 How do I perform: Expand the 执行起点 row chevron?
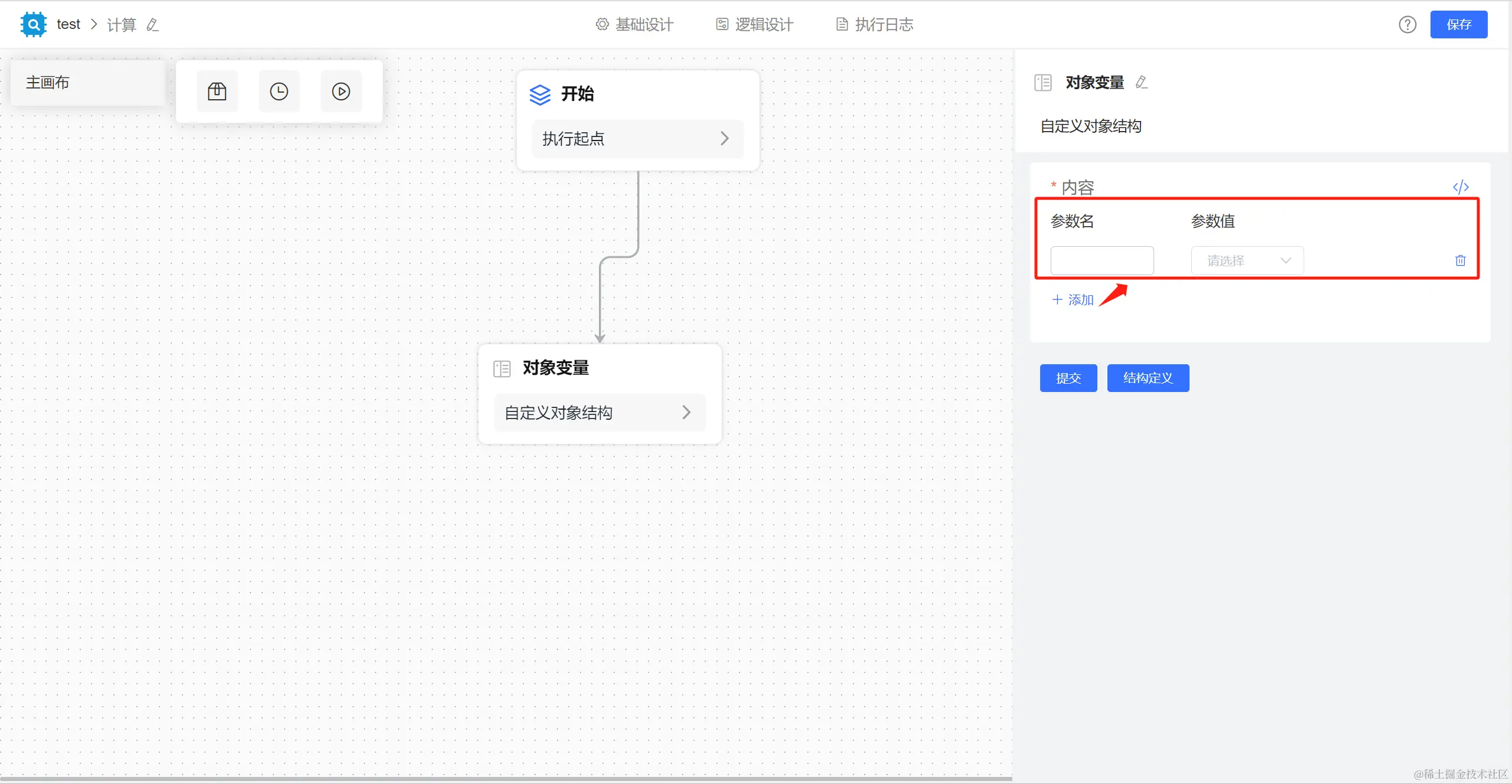[724, 139]
